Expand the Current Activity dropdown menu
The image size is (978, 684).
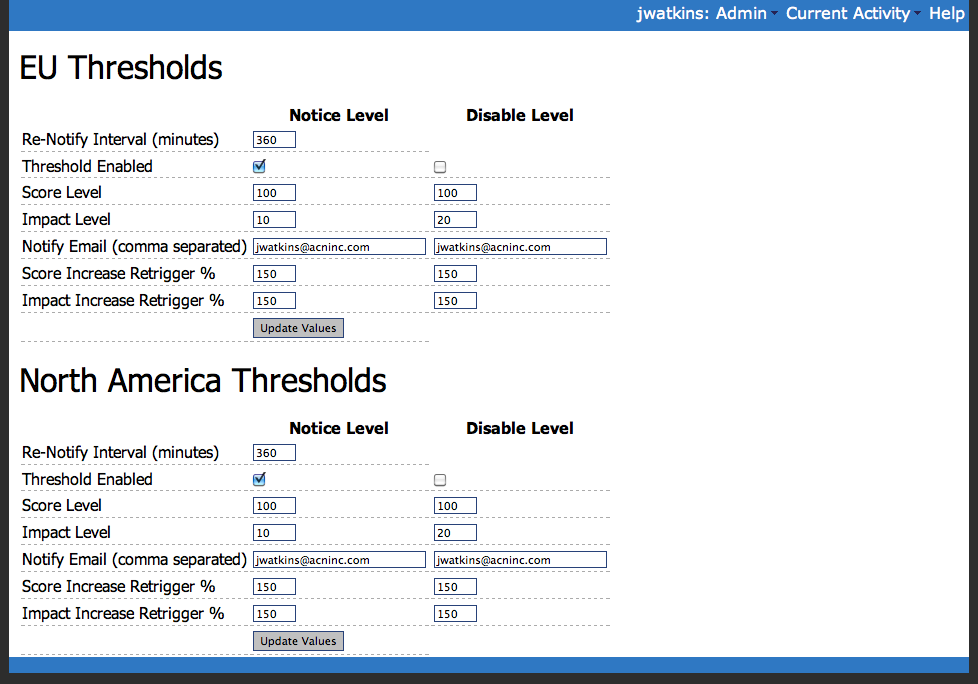click(x=853, y=14)
